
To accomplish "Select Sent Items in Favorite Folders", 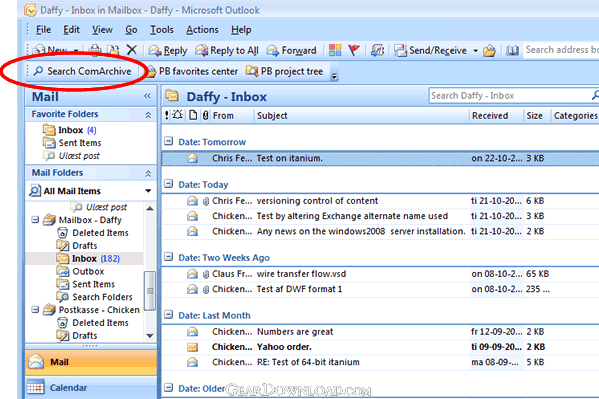I will [x=72, y=143].
